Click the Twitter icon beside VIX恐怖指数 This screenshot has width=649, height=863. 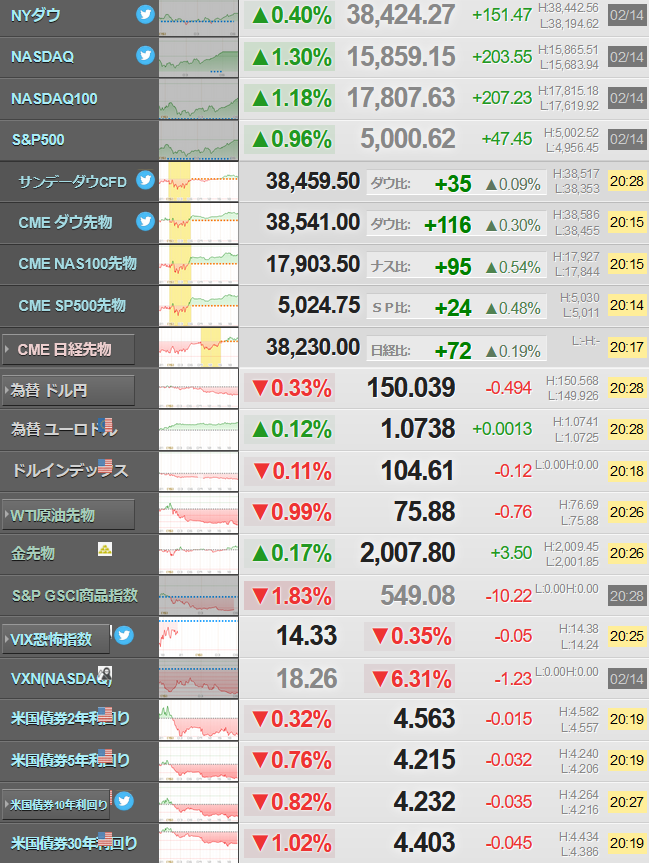[124, 636]
